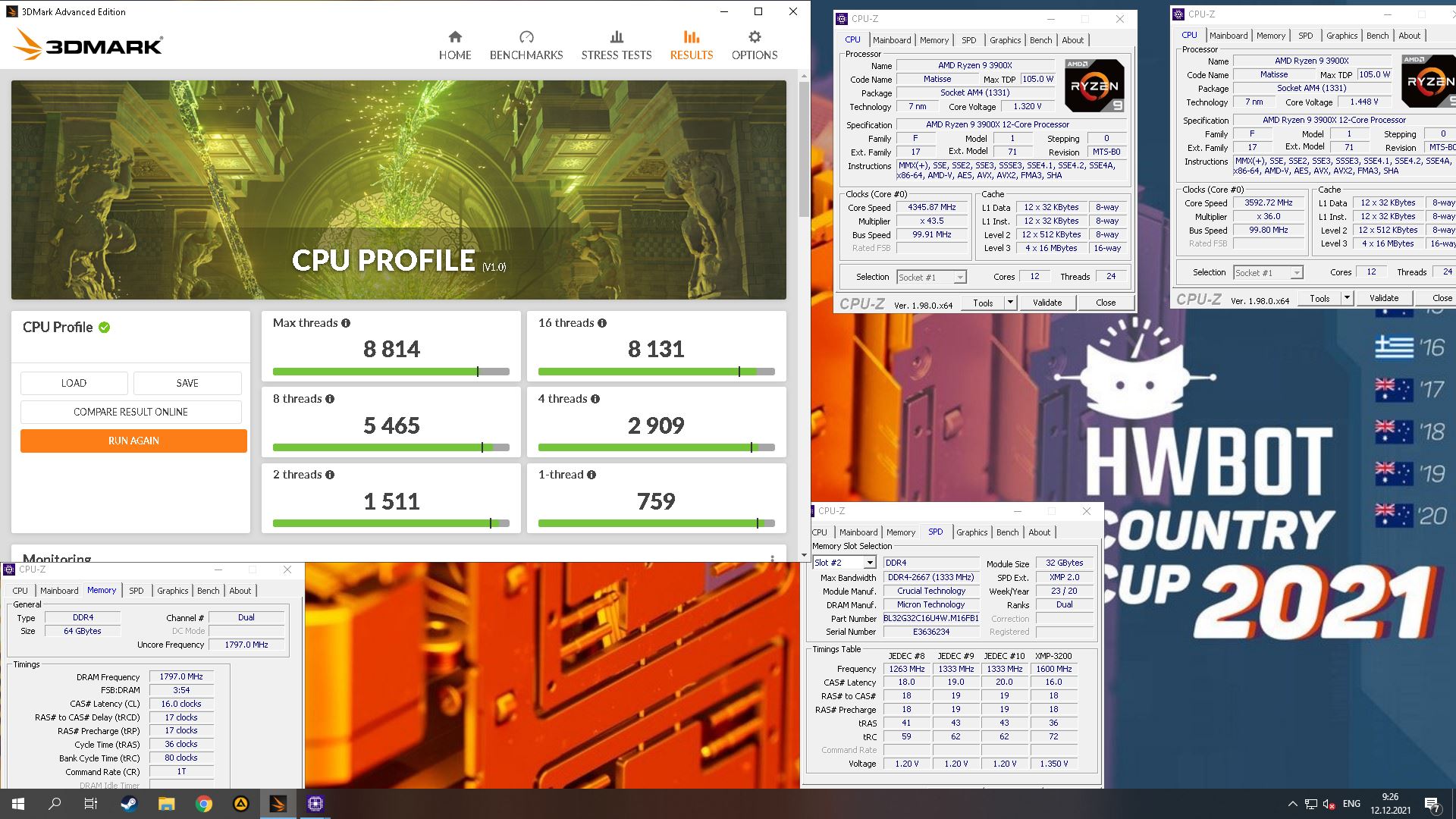
Task: Click Tools button in left CPU-Z
Action: click(x=983, y=303)
